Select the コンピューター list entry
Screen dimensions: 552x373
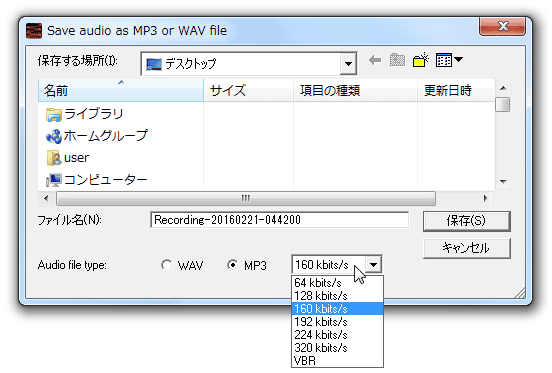coord(97,180)
